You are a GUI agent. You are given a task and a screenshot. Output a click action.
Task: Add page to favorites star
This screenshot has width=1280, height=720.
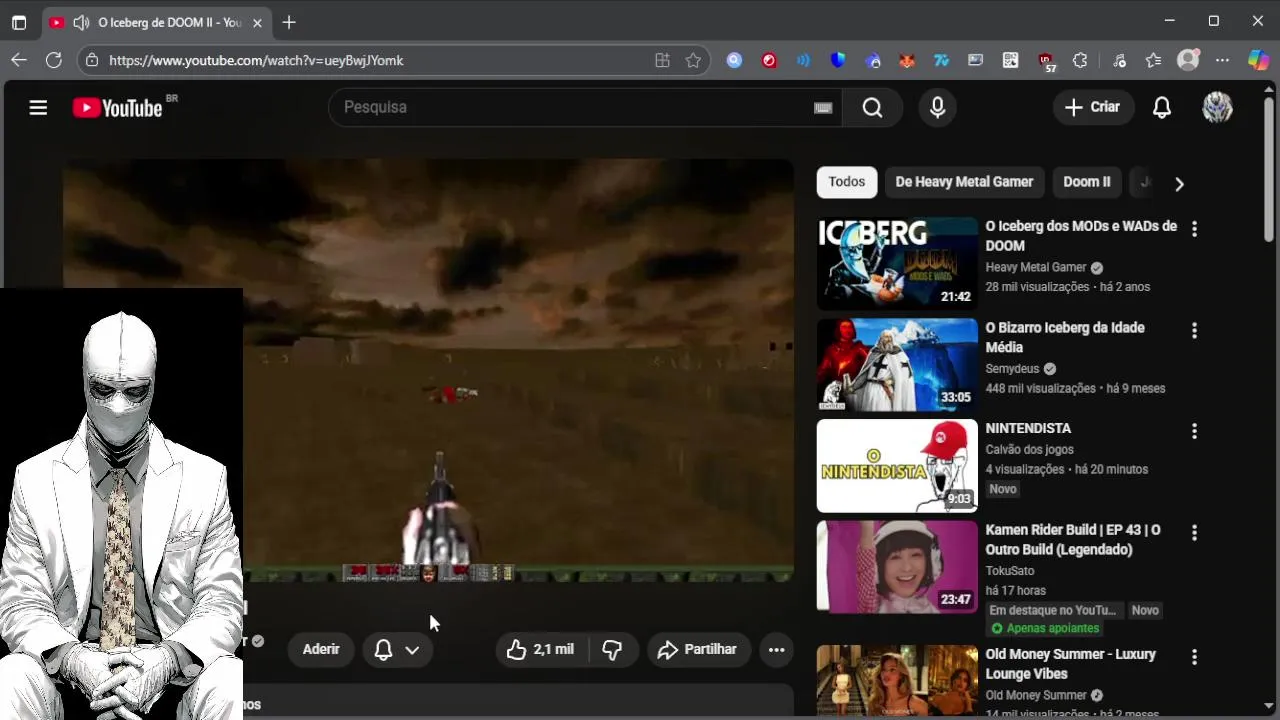coord(693,60)
